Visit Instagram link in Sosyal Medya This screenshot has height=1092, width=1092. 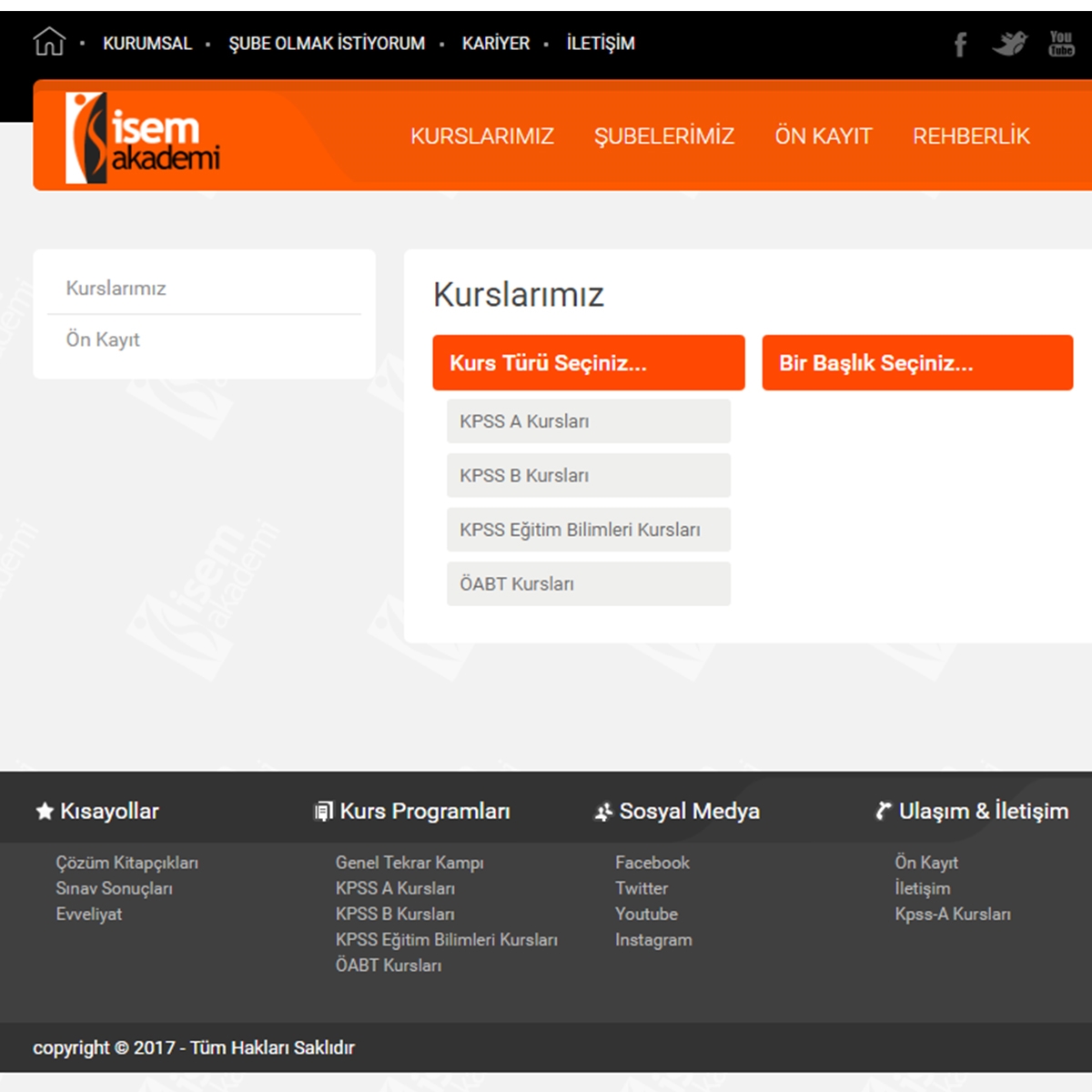click(x=653, y=940)
